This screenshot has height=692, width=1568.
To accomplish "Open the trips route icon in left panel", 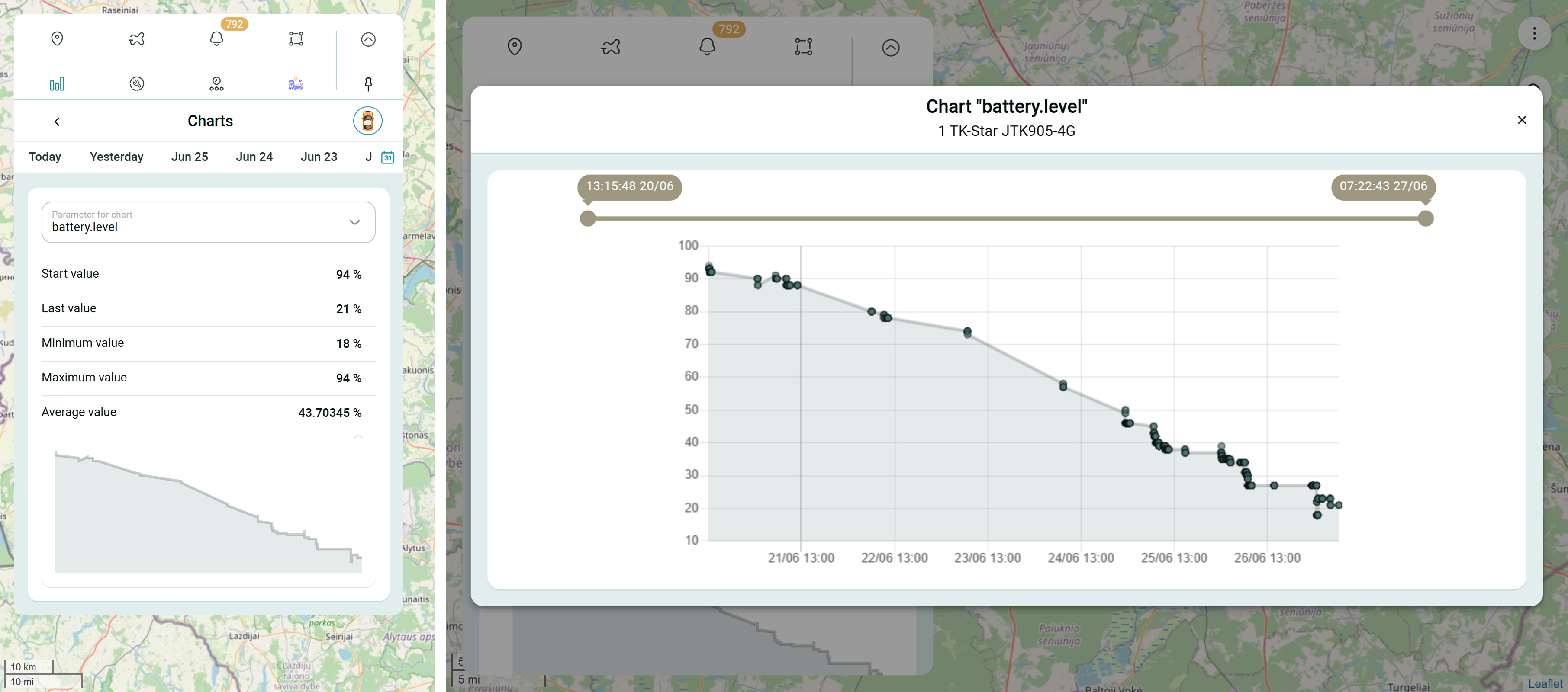I will [x=136, y=39].
